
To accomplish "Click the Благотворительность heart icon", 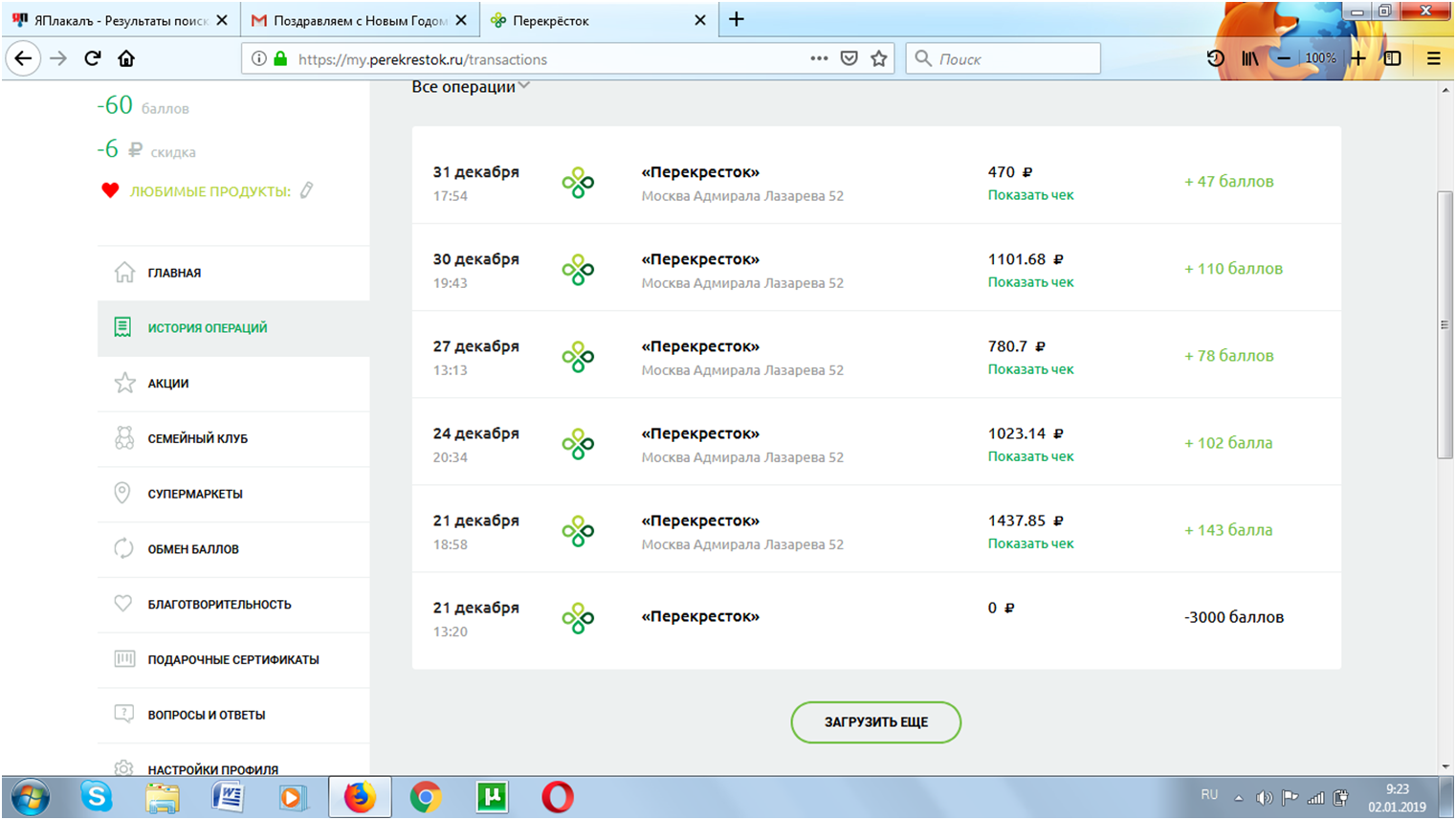I will (123, 604).
